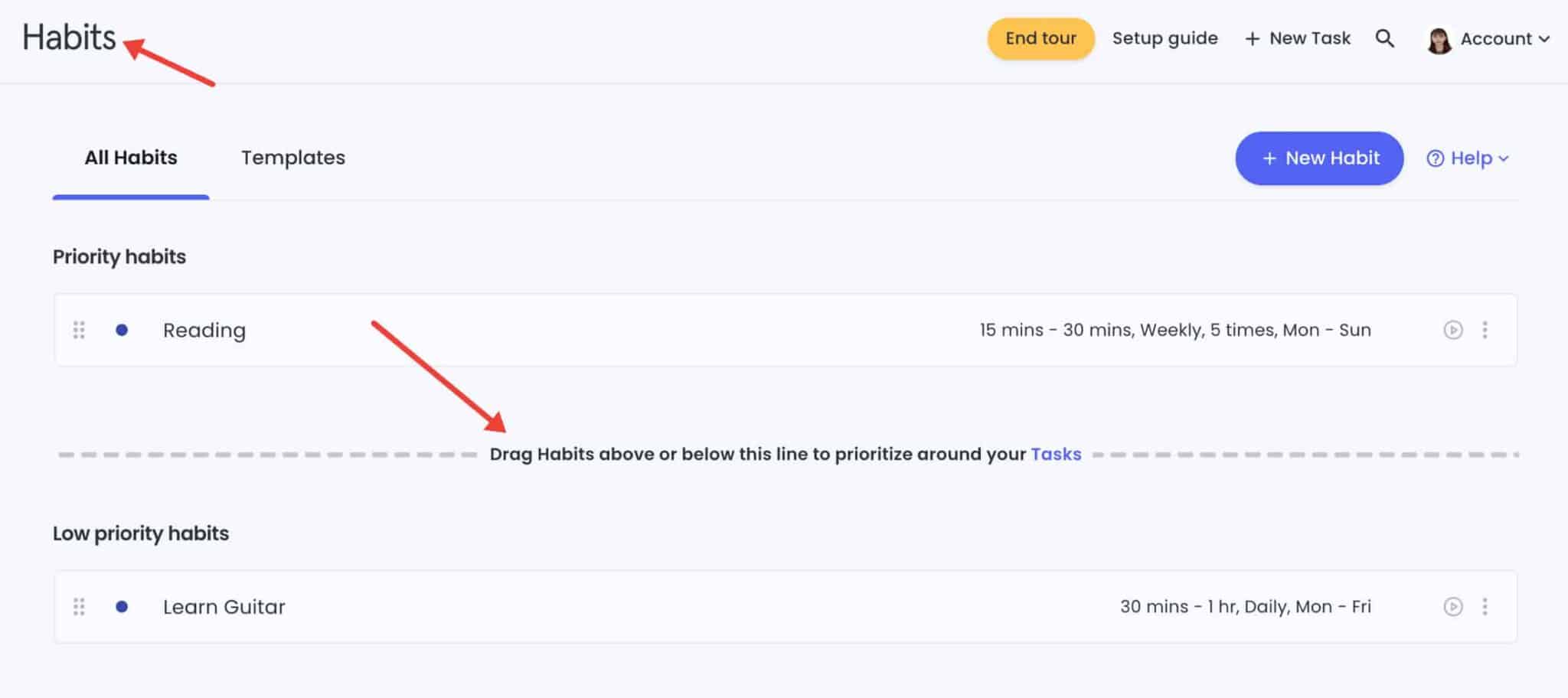Start the Learn Guitar habit timer icon
Screen dimensions: 1568x698
pyautogui.click(x=1452, y=606)
